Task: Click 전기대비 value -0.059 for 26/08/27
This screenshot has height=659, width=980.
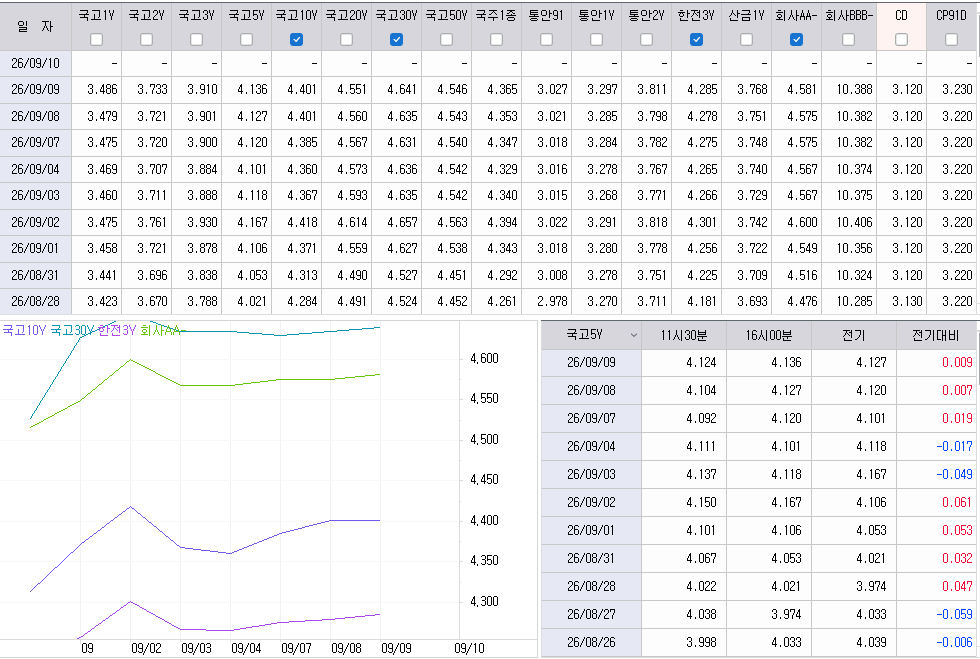Action: (954, 615)
